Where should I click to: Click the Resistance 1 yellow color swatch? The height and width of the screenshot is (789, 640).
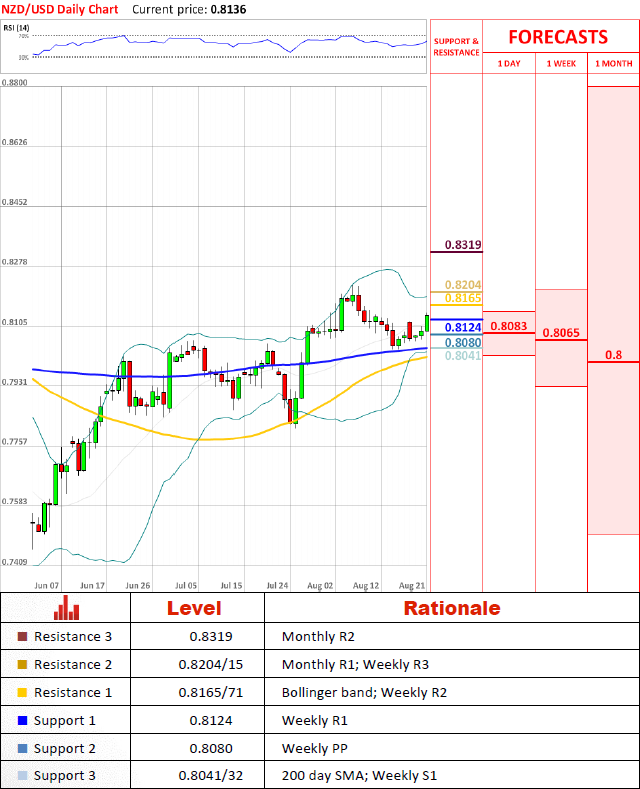[23, 692]
